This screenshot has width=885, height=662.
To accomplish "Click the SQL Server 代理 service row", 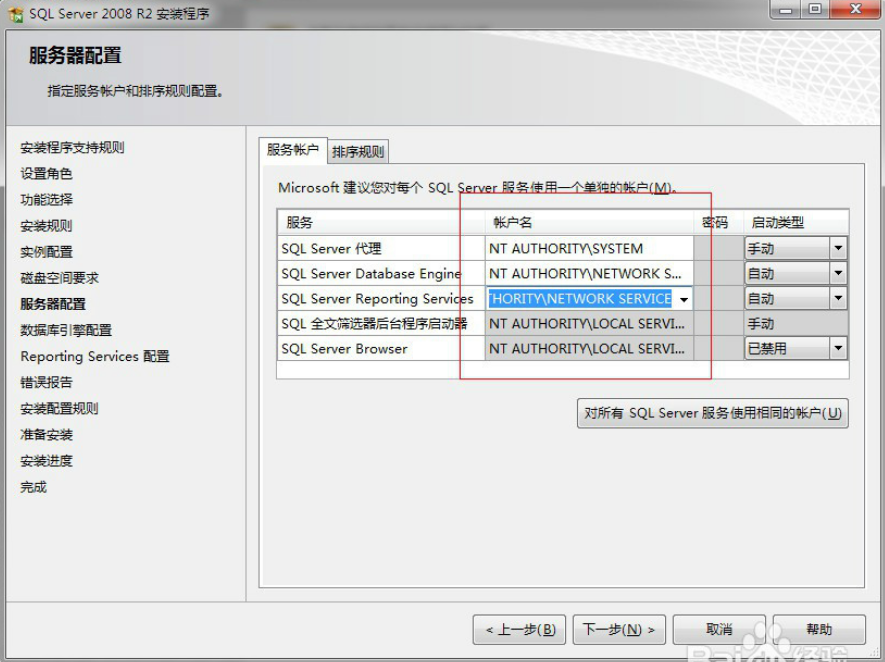I will point(381,248).
